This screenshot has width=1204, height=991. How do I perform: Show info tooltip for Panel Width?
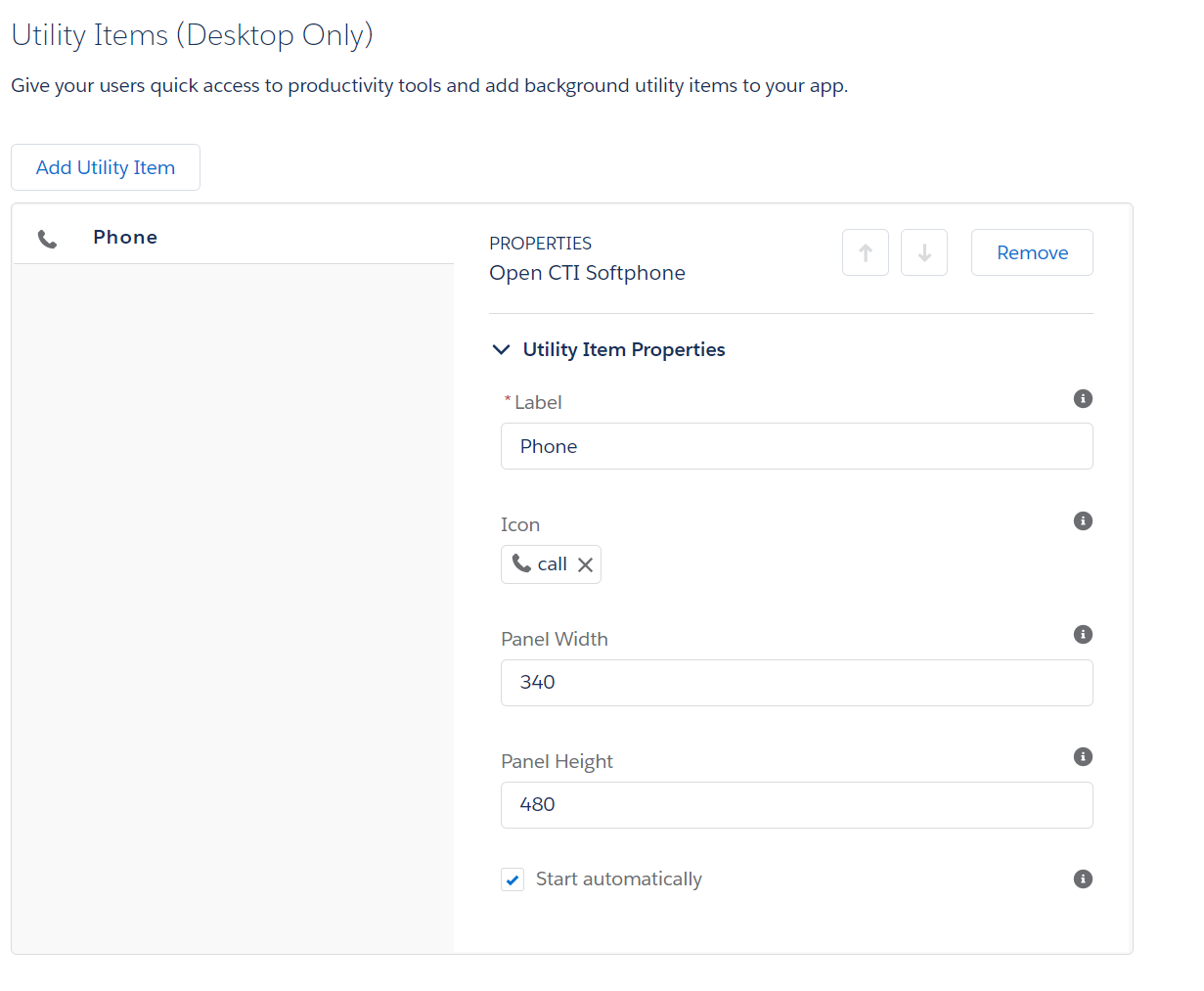coord(1083,634)
